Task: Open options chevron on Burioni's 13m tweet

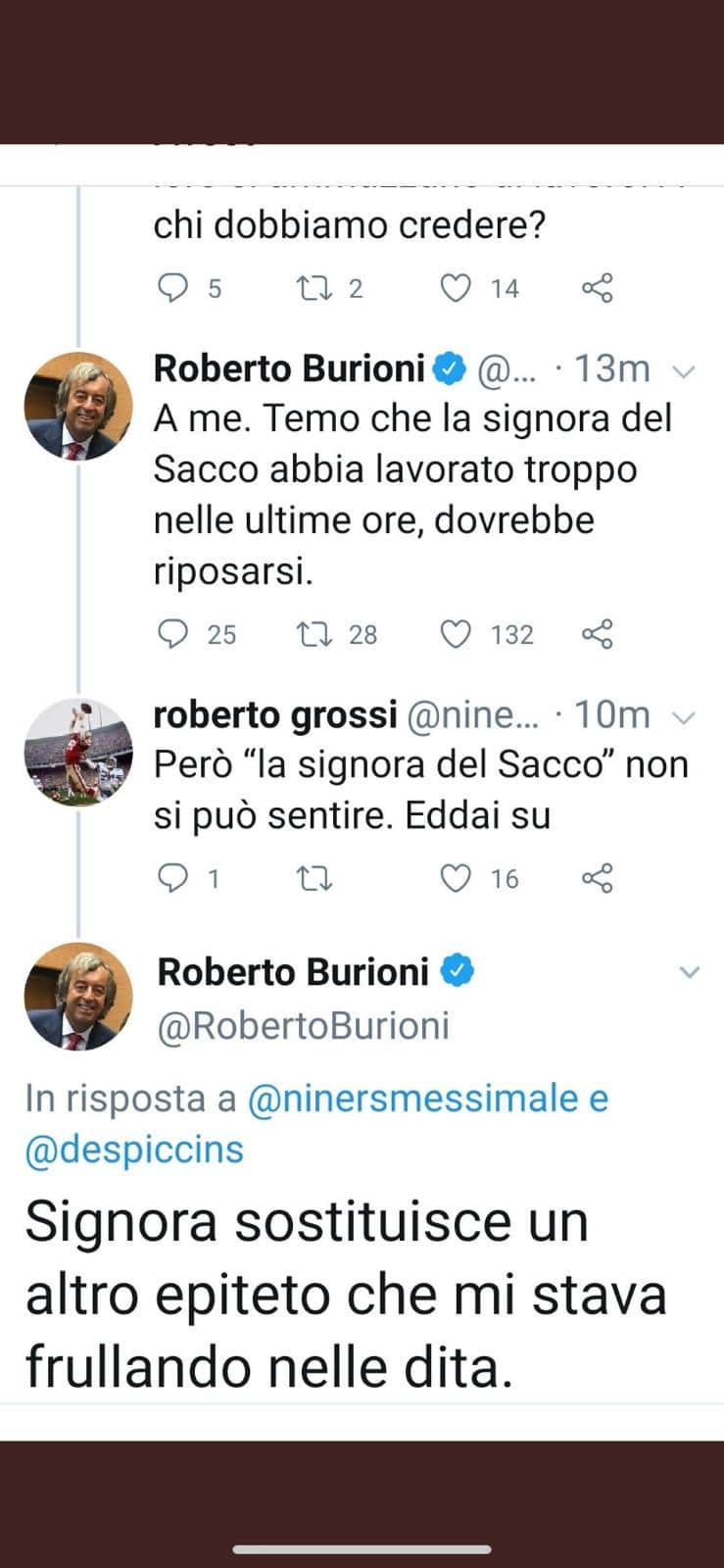Action: [x=684, y=371]
